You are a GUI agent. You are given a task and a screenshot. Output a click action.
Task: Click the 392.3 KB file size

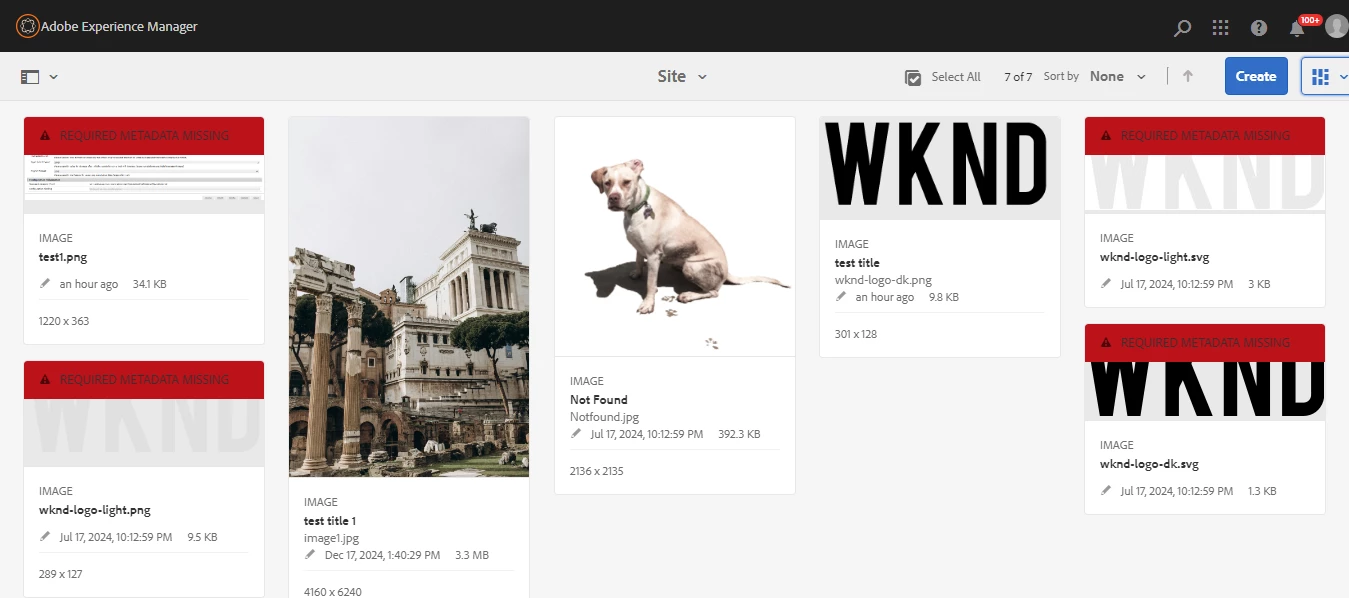click(739, 434)
